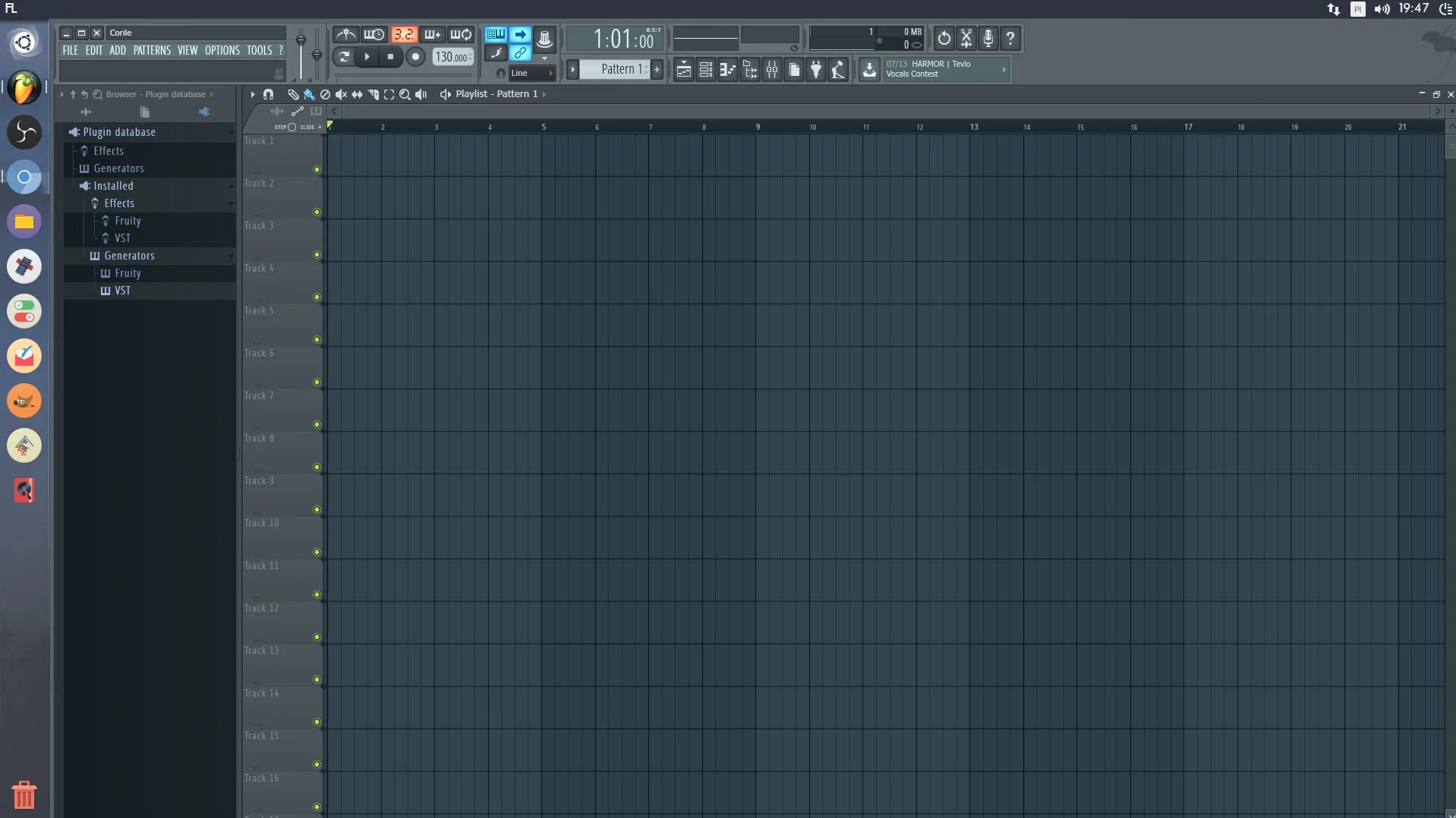1456x818 pixels.
Task: Select the playlist Slip tool
Action: coord(357,94)
